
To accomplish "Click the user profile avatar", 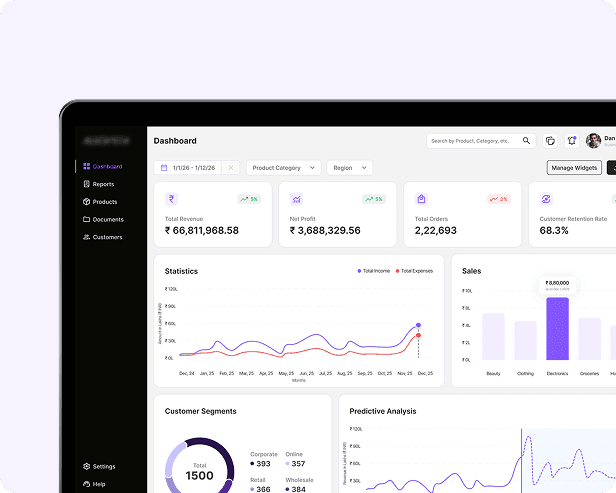I will tap(593, 141).
